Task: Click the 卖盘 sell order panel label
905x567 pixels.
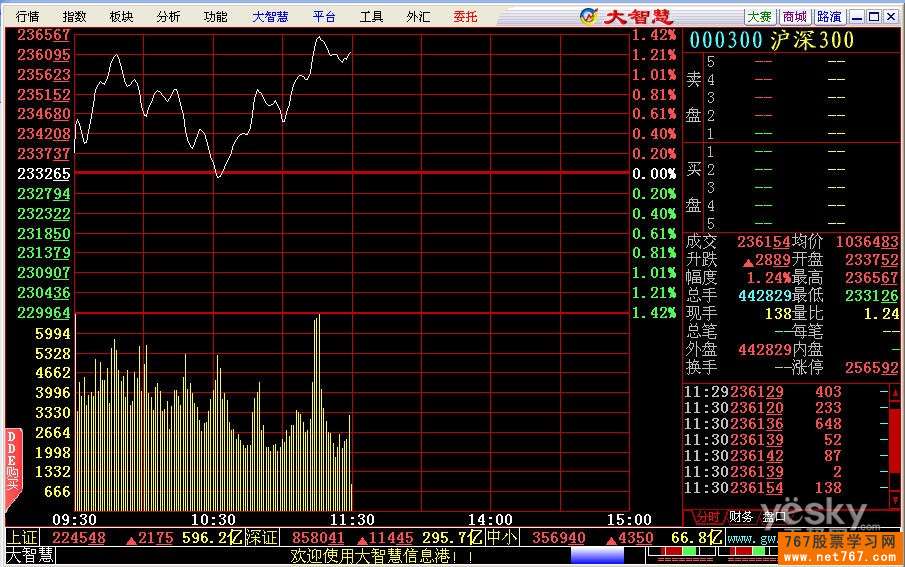Action: pyautogui.click(x=693, y=96)
